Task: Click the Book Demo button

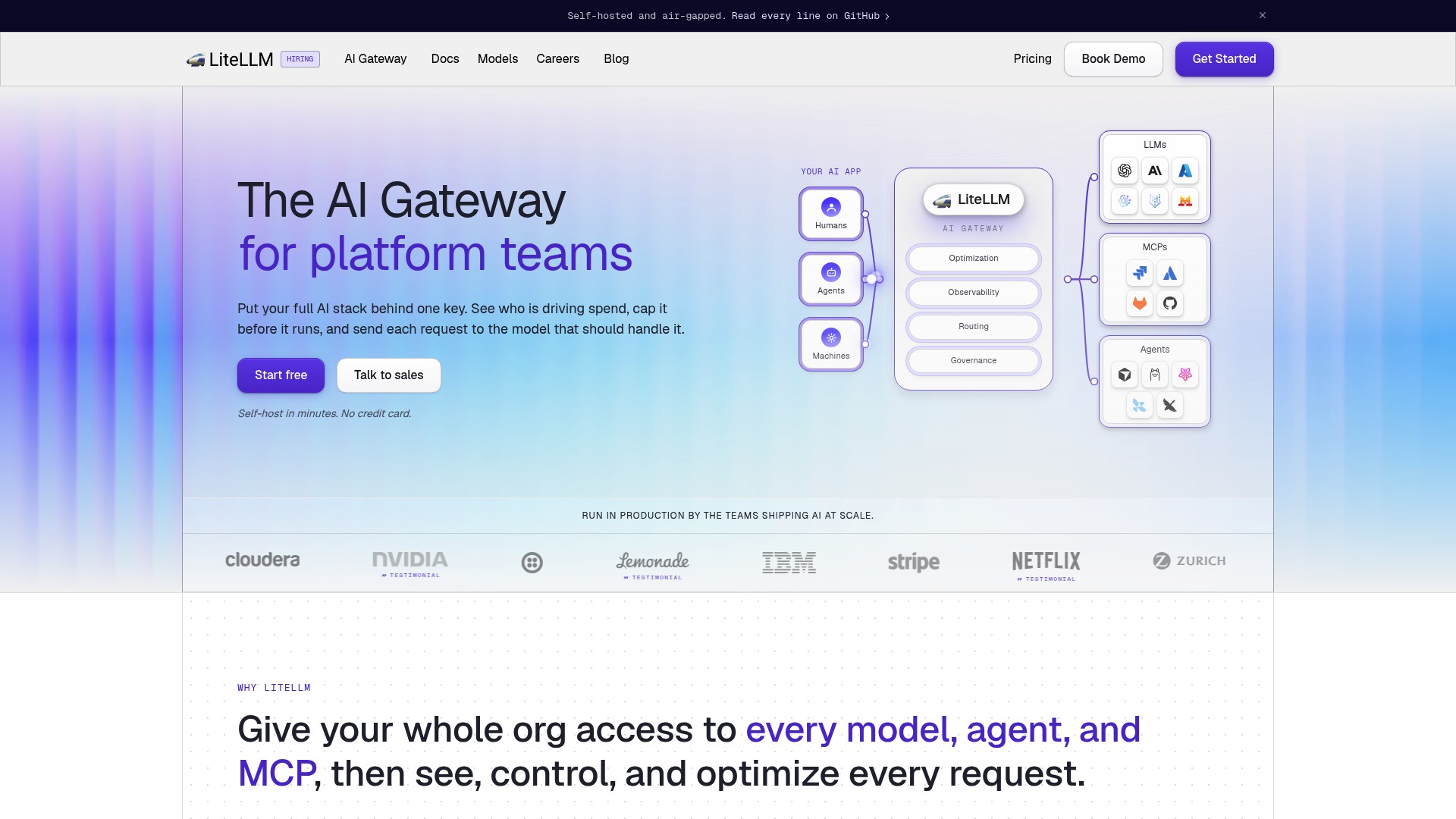Action: click(x=1113, y=59)
